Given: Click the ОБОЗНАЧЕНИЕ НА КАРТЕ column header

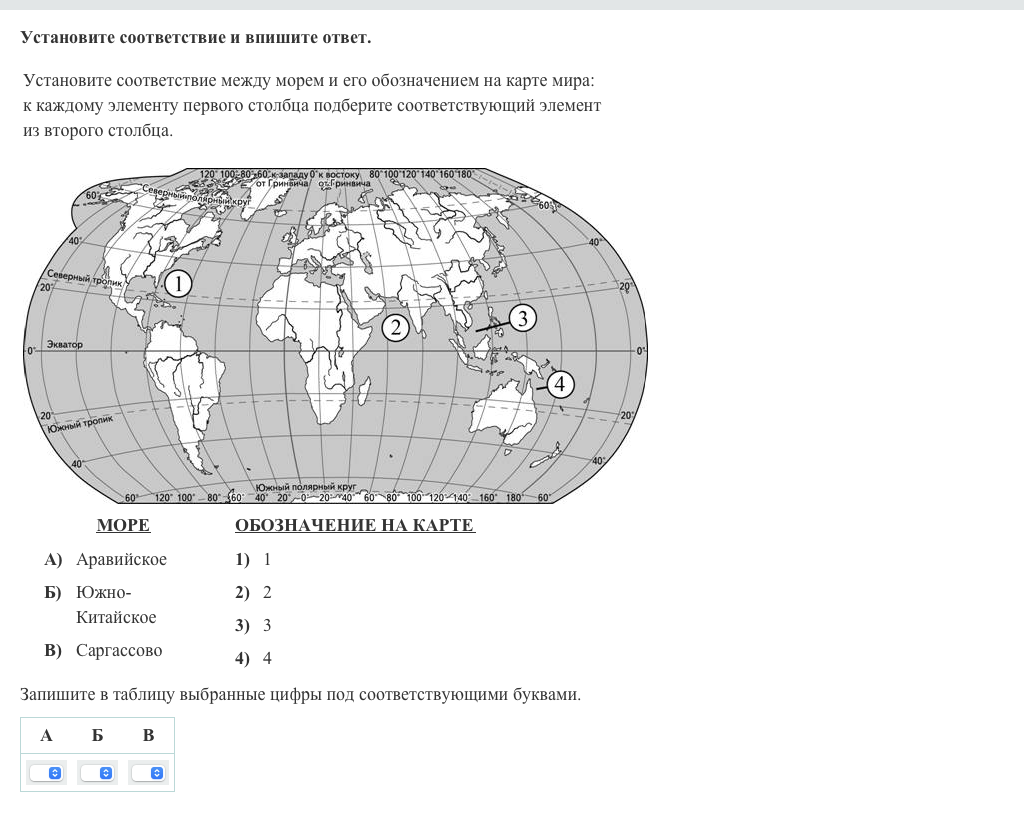Looking at the screenshot, I should click(x=354, y=526).
